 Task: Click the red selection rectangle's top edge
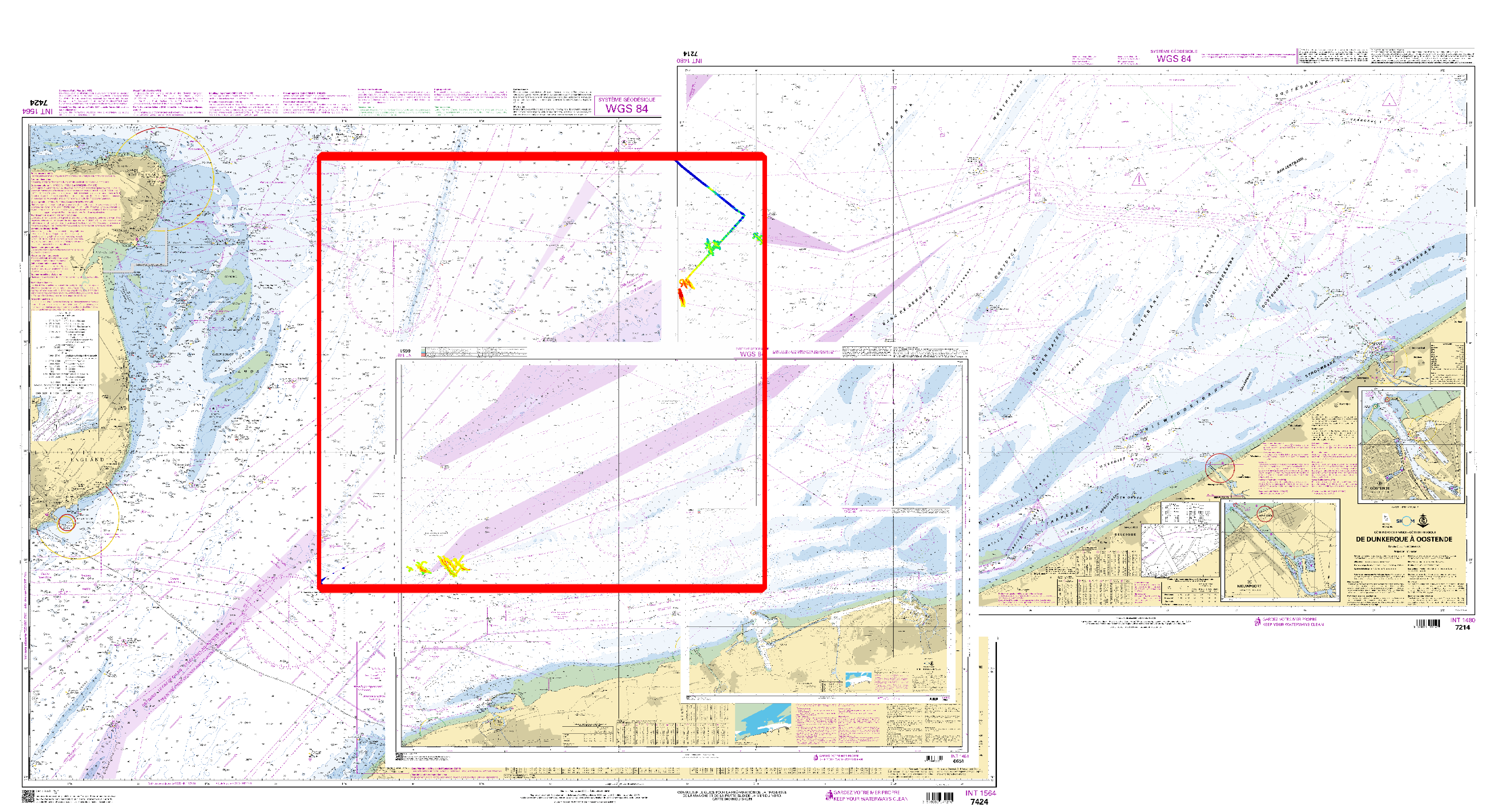tap(542, 156)
